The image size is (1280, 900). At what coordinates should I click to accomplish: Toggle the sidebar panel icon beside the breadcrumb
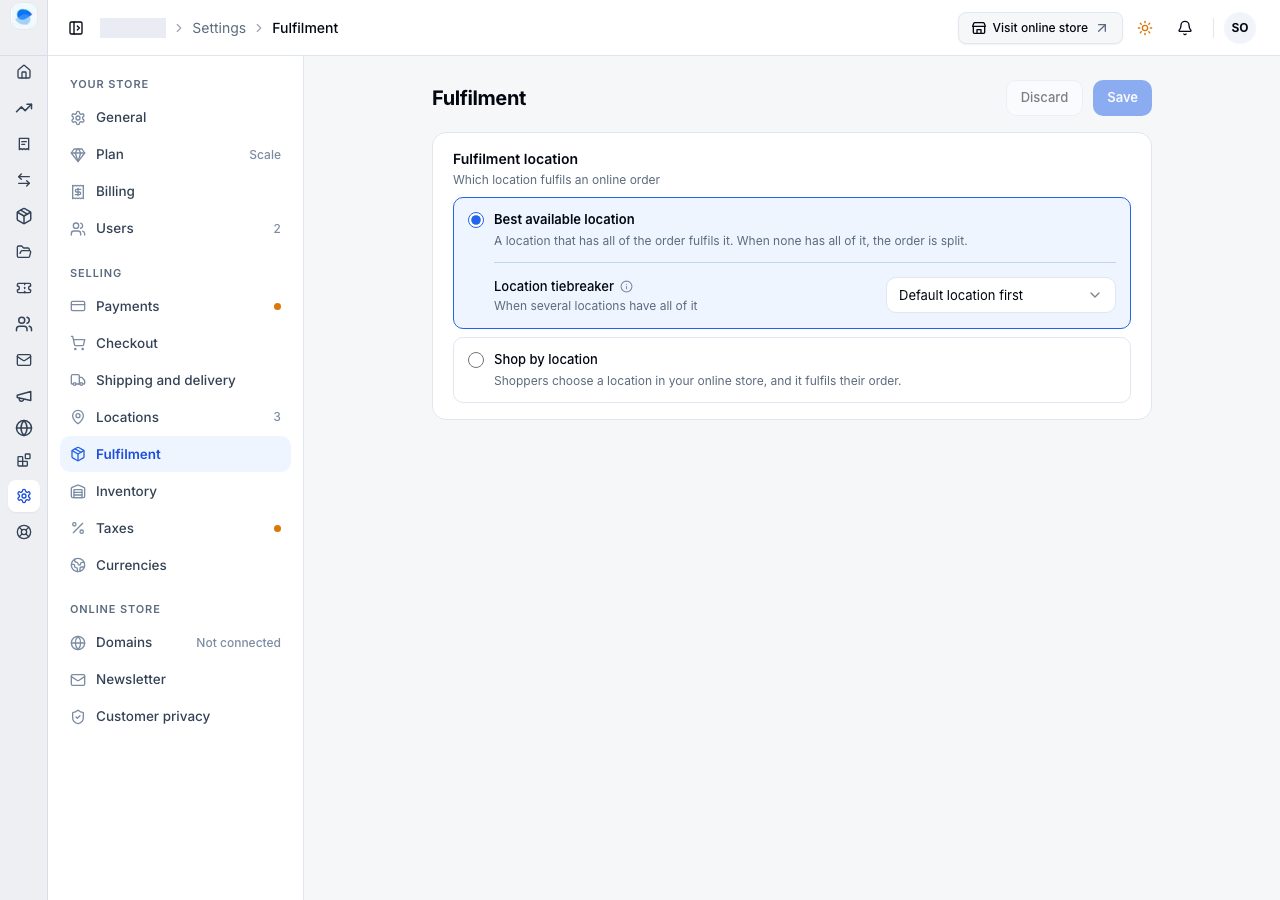tap(76, 28)
